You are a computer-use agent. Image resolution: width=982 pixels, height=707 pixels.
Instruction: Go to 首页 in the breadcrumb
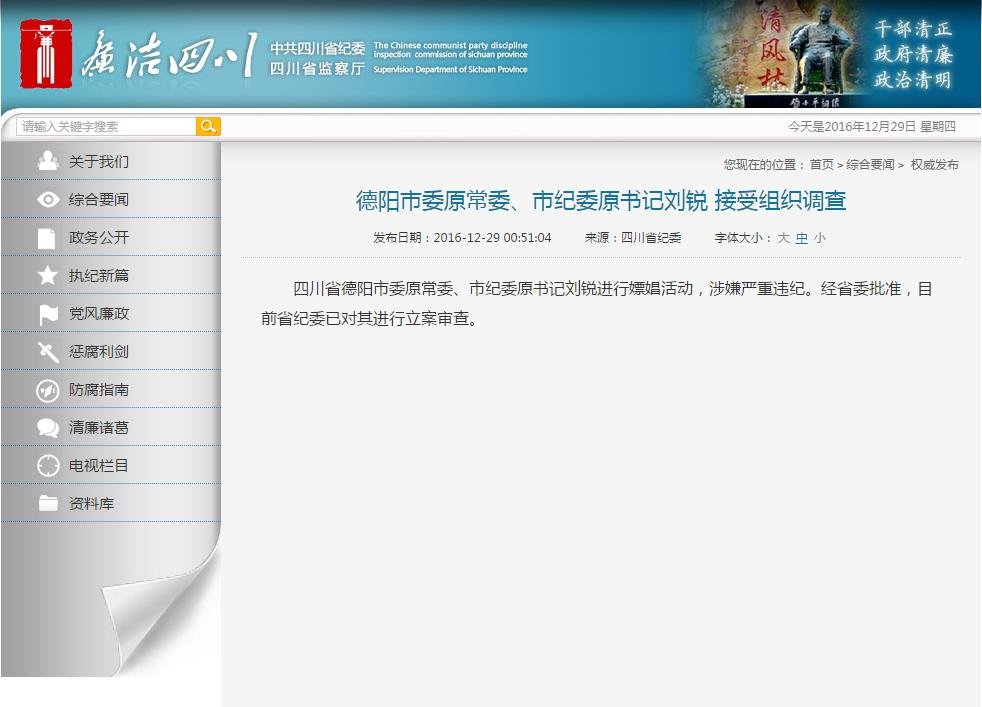[x=821, y=165]
